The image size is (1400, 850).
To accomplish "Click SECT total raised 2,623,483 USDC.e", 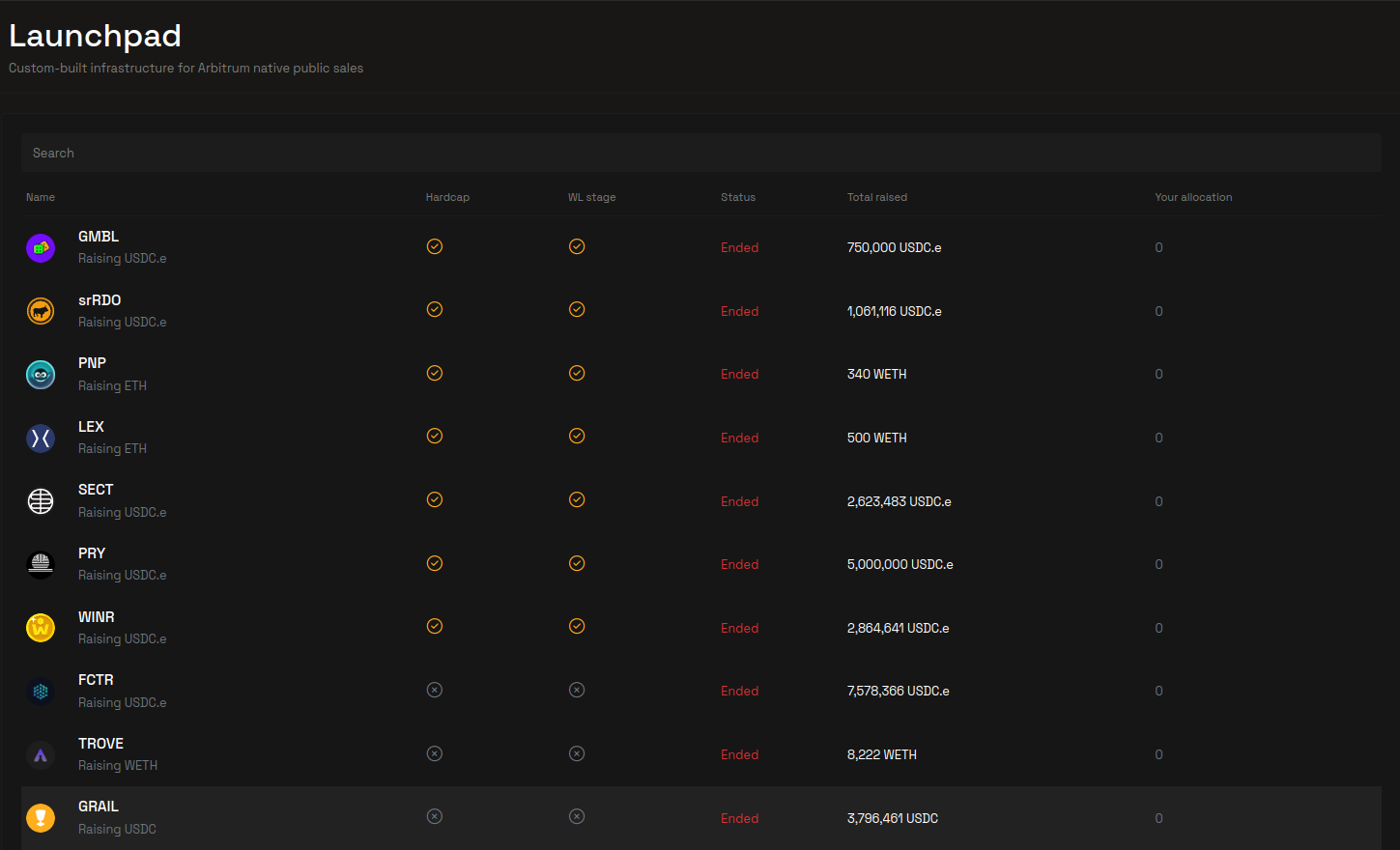I will pos(899,501).
